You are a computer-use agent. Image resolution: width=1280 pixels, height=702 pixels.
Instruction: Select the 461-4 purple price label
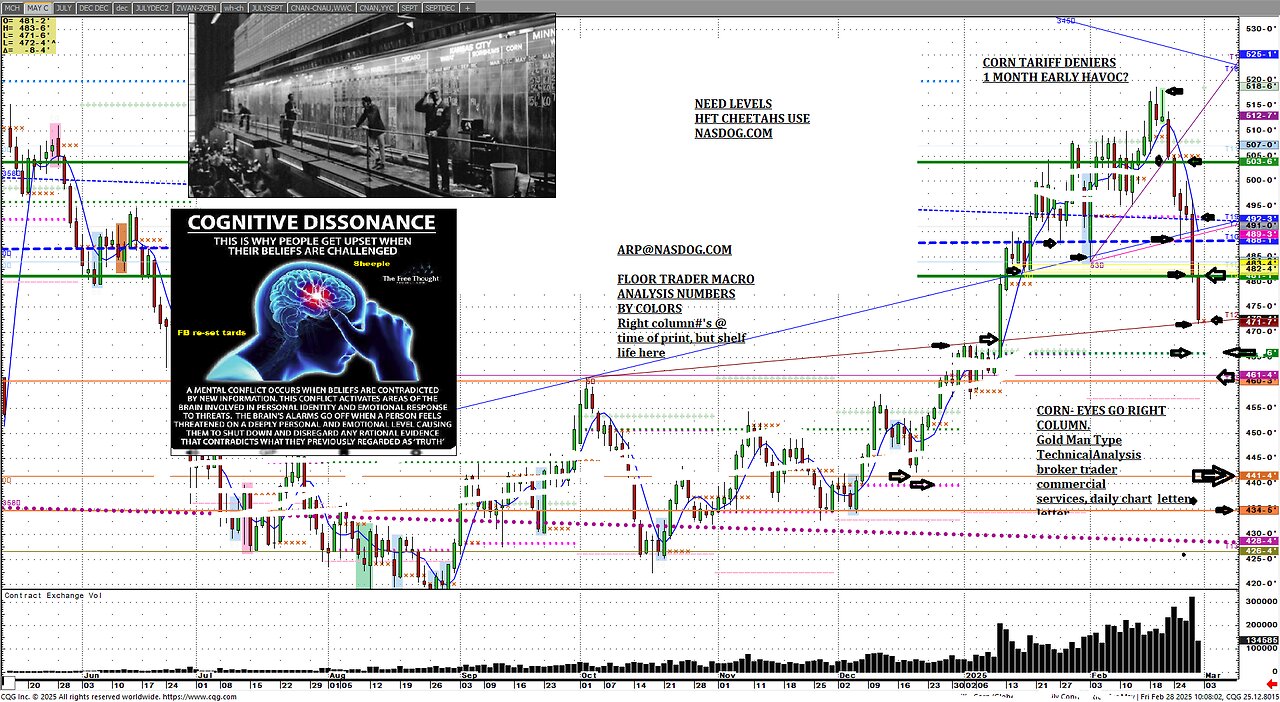point(1259,374)
